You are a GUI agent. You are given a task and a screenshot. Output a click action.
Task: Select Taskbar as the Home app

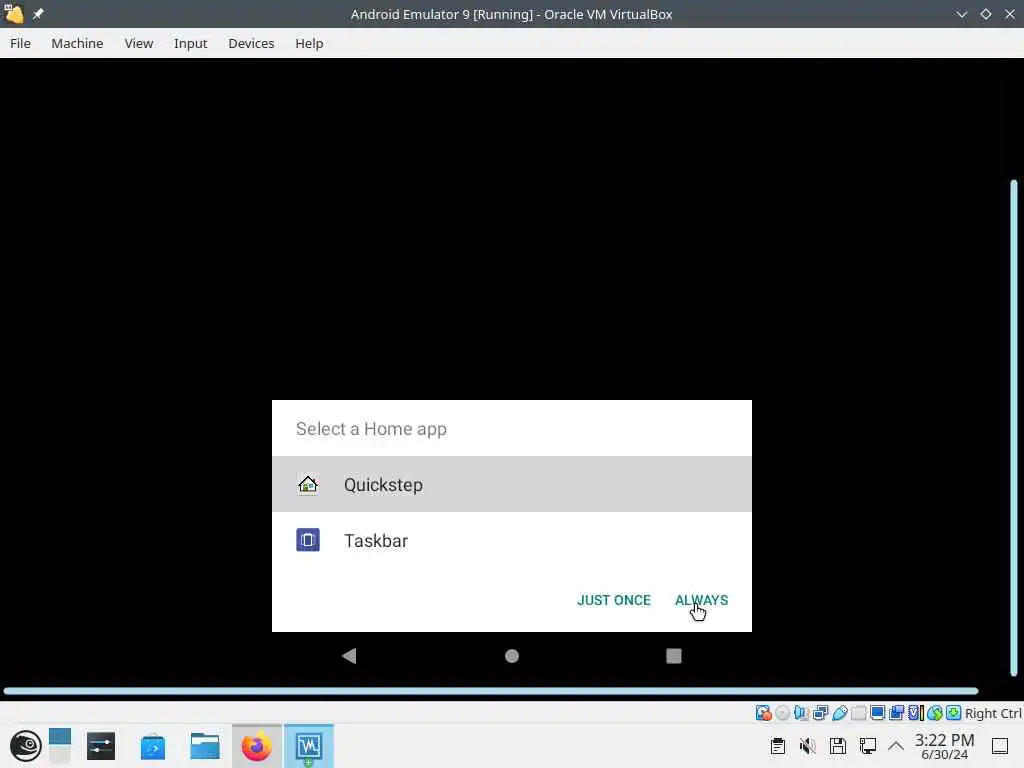[511, 541]
